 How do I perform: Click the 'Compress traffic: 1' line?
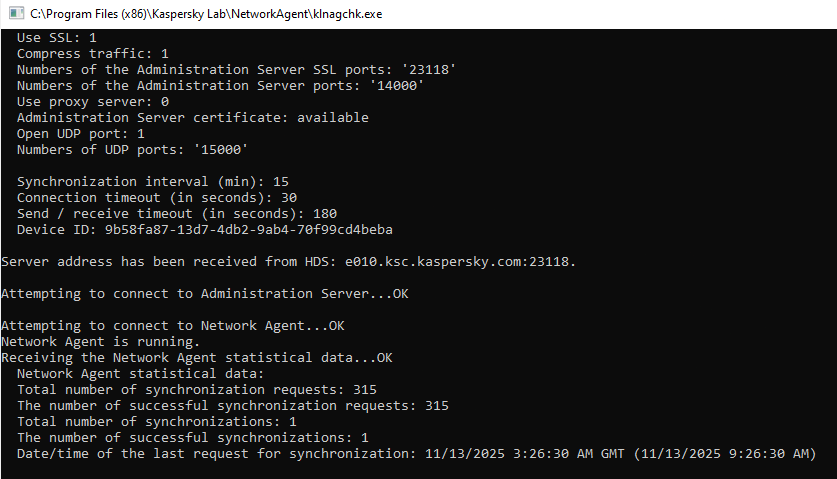tap(93, 53)
